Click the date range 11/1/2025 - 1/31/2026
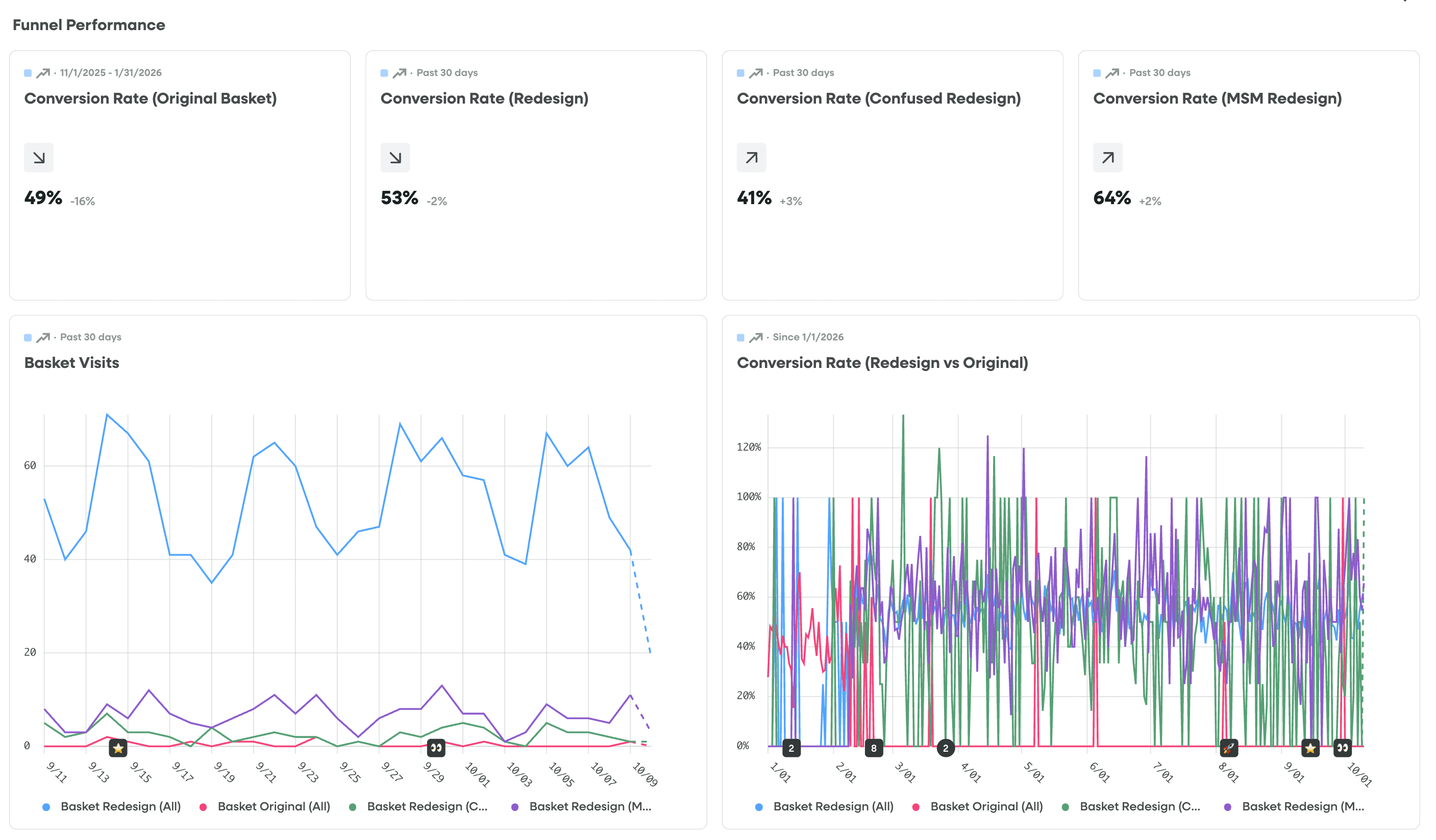The width and height of the screenshot is (1436, 840). point(111,73)
